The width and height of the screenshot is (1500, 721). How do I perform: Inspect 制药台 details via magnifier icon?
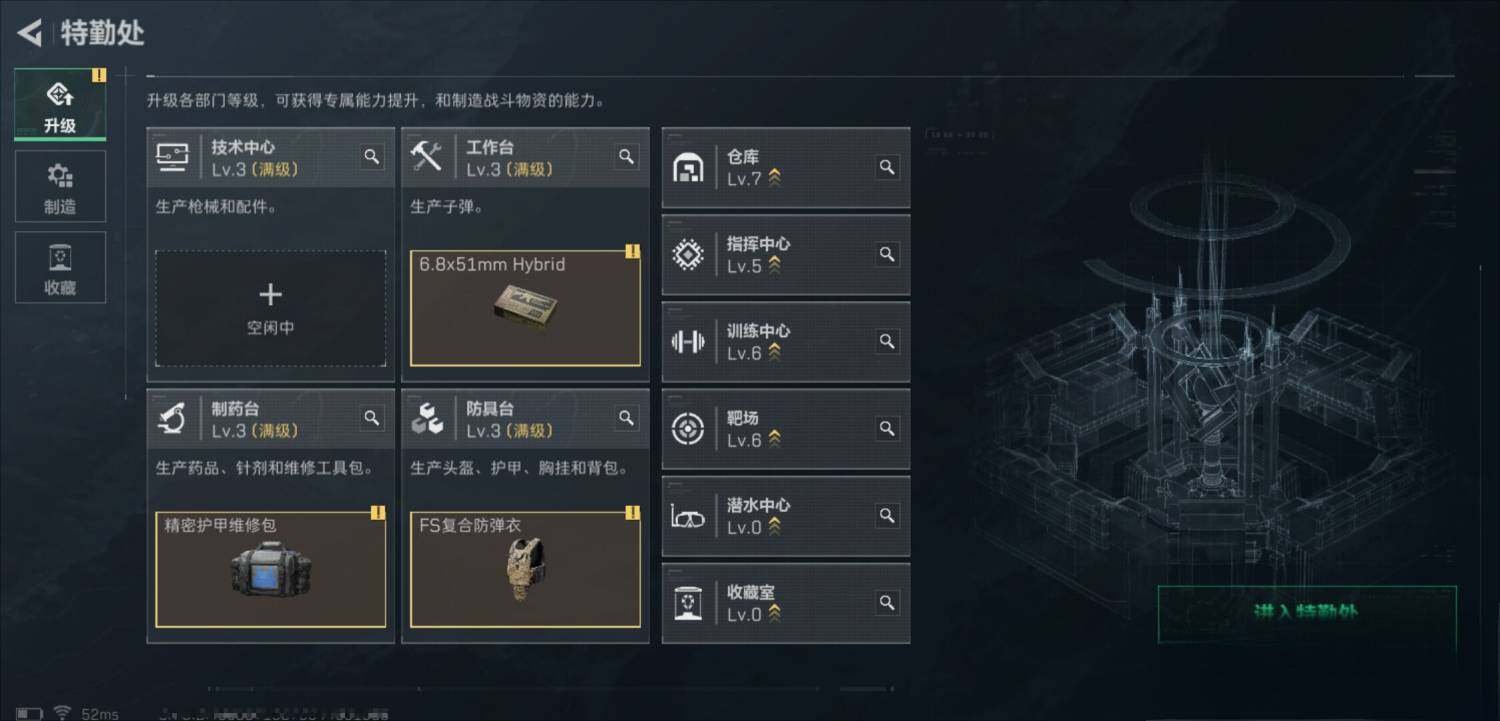pos(372,418)
